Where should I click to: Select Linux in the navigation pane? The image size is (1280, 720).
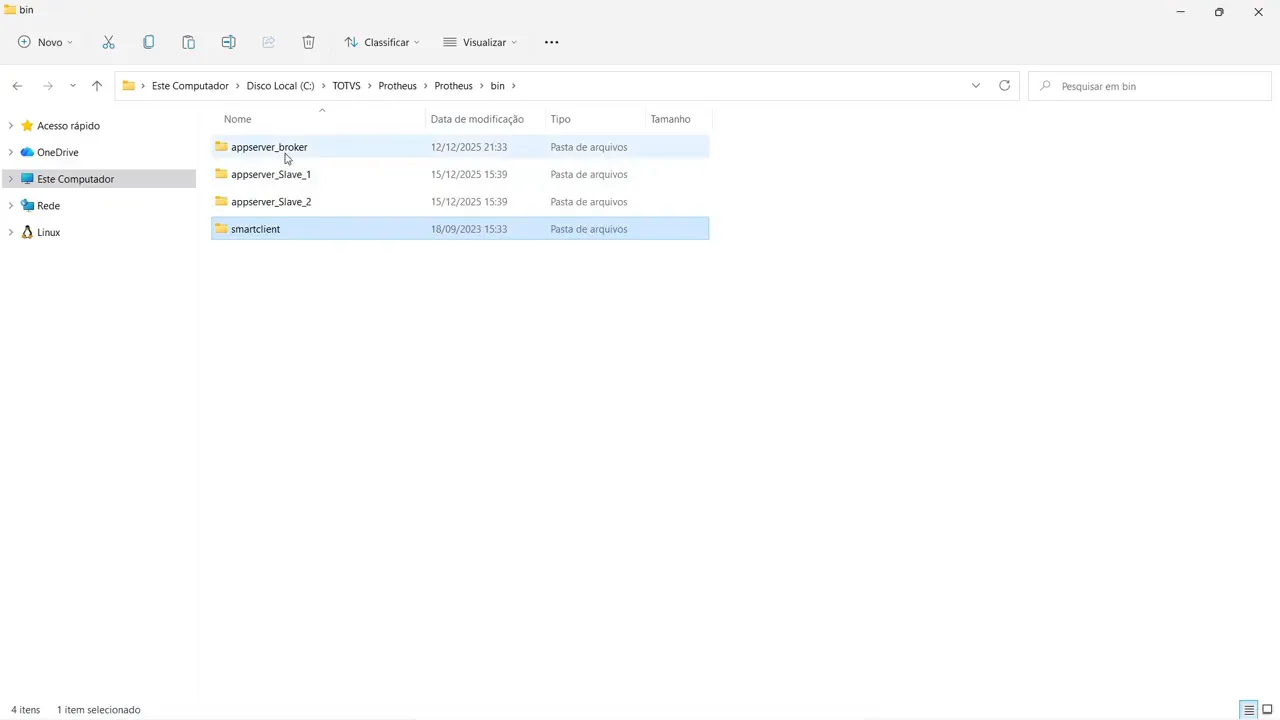coord(48,232)
